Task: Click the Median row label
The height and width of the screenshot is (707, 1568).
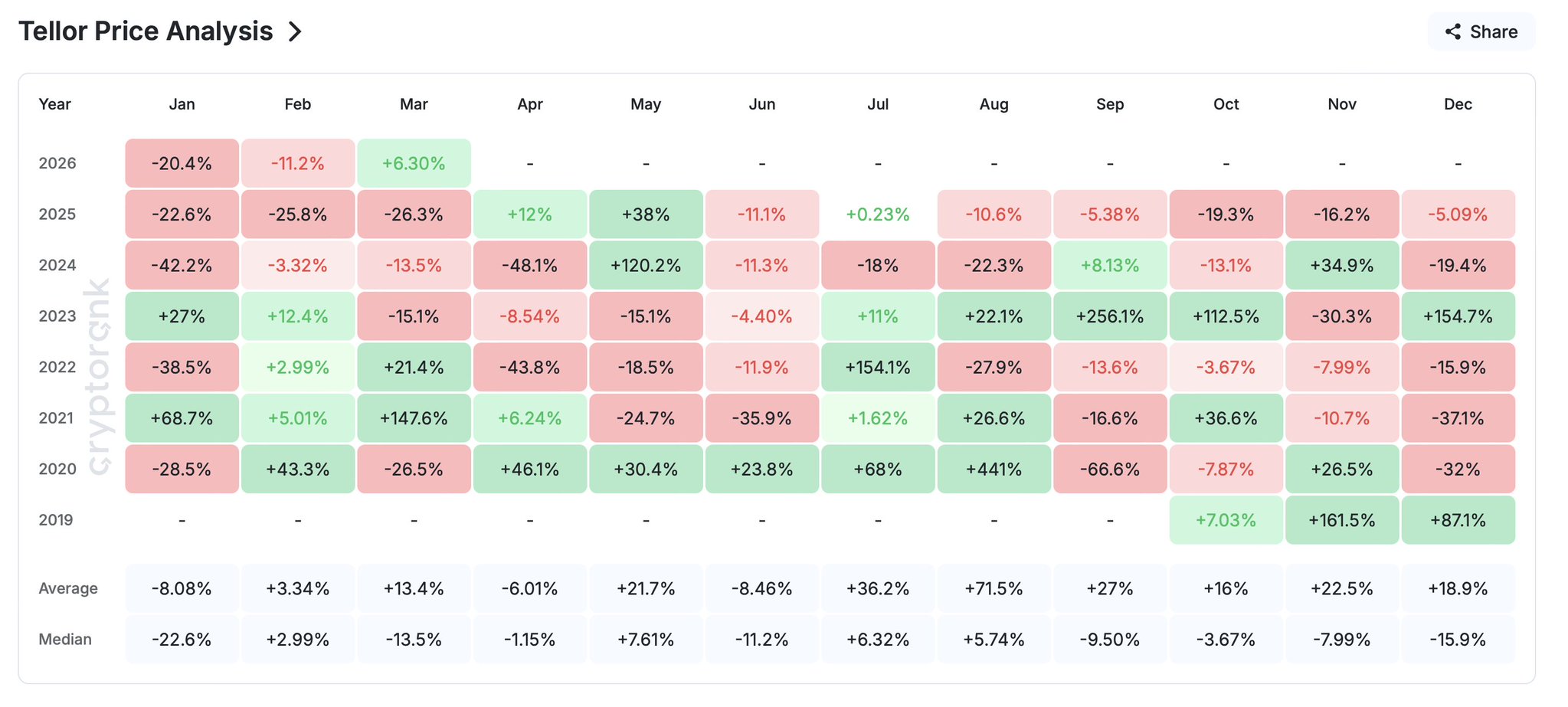Action: pyautogui.click(x=65, y=640)
